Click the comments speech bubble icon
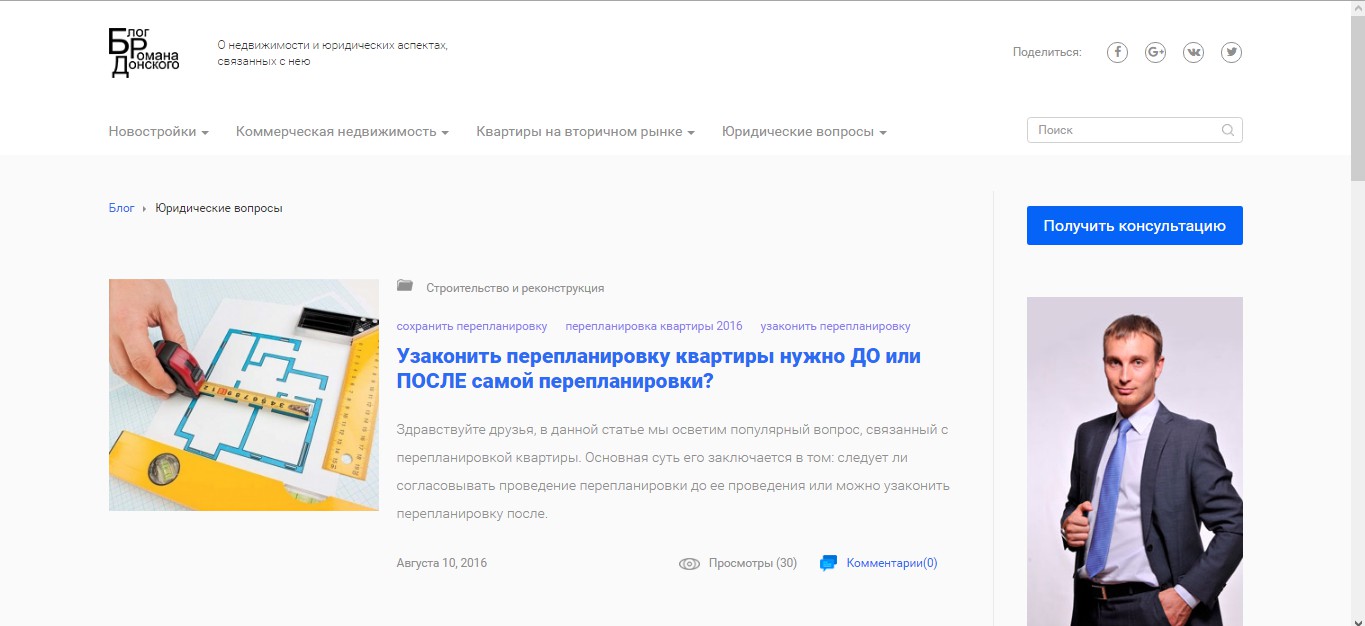This screenshot has width=1365, height=626. pos(828,563)
